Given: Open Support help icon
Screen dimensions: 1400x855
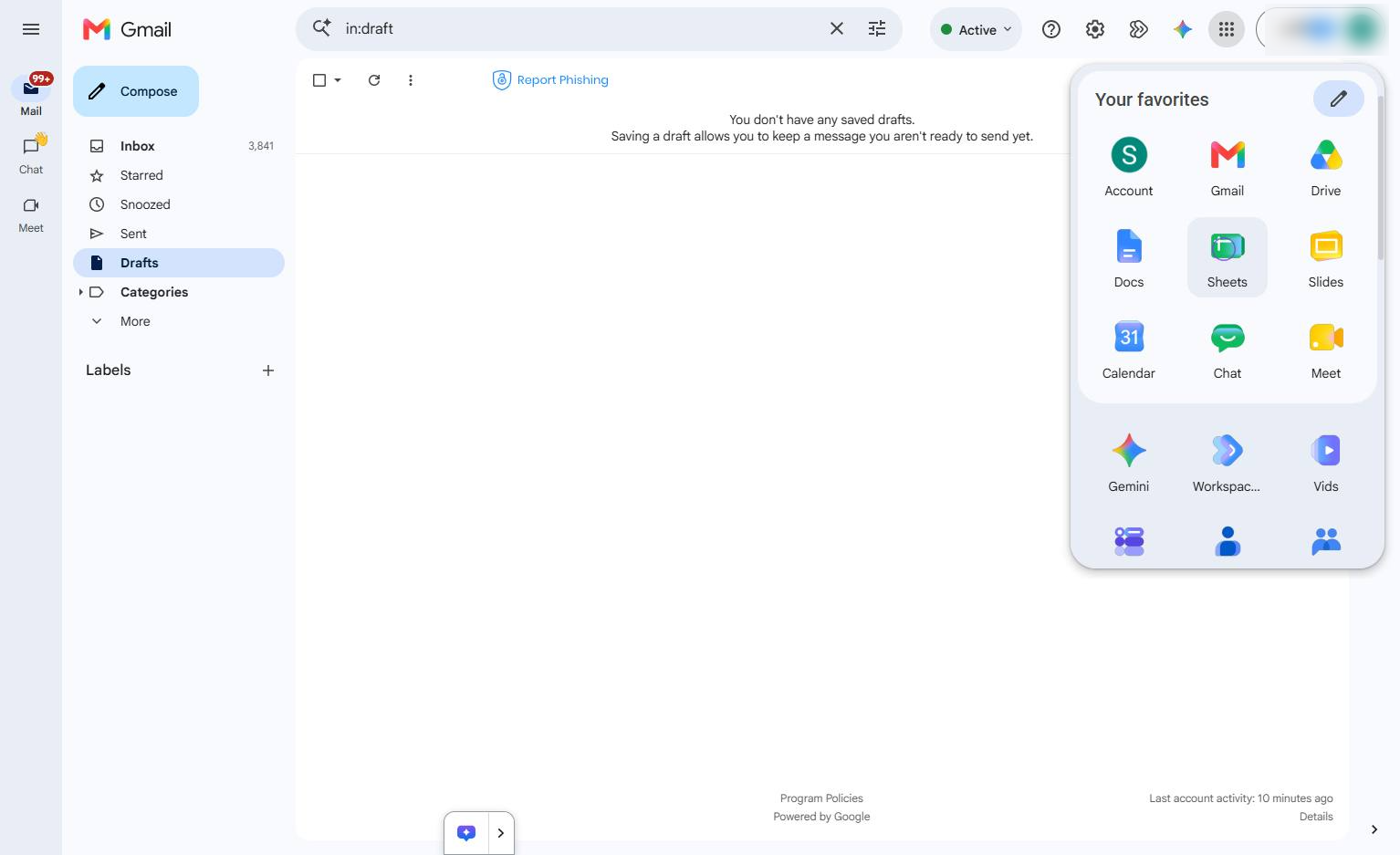Looking at the screenshot, I should point(1051,29).
